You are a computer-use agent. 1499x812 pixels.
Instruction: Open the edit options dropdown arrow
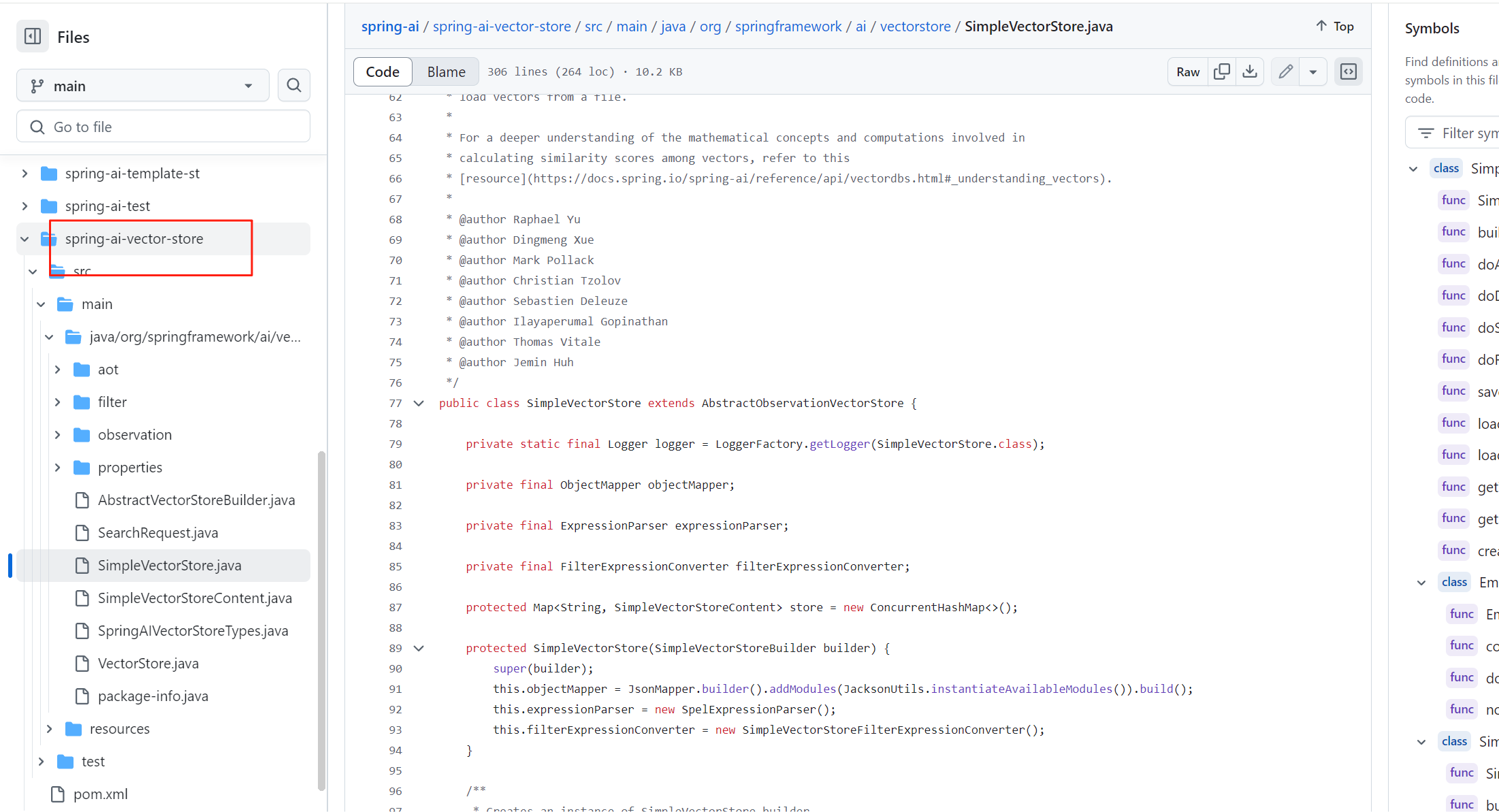(1313, 71)
